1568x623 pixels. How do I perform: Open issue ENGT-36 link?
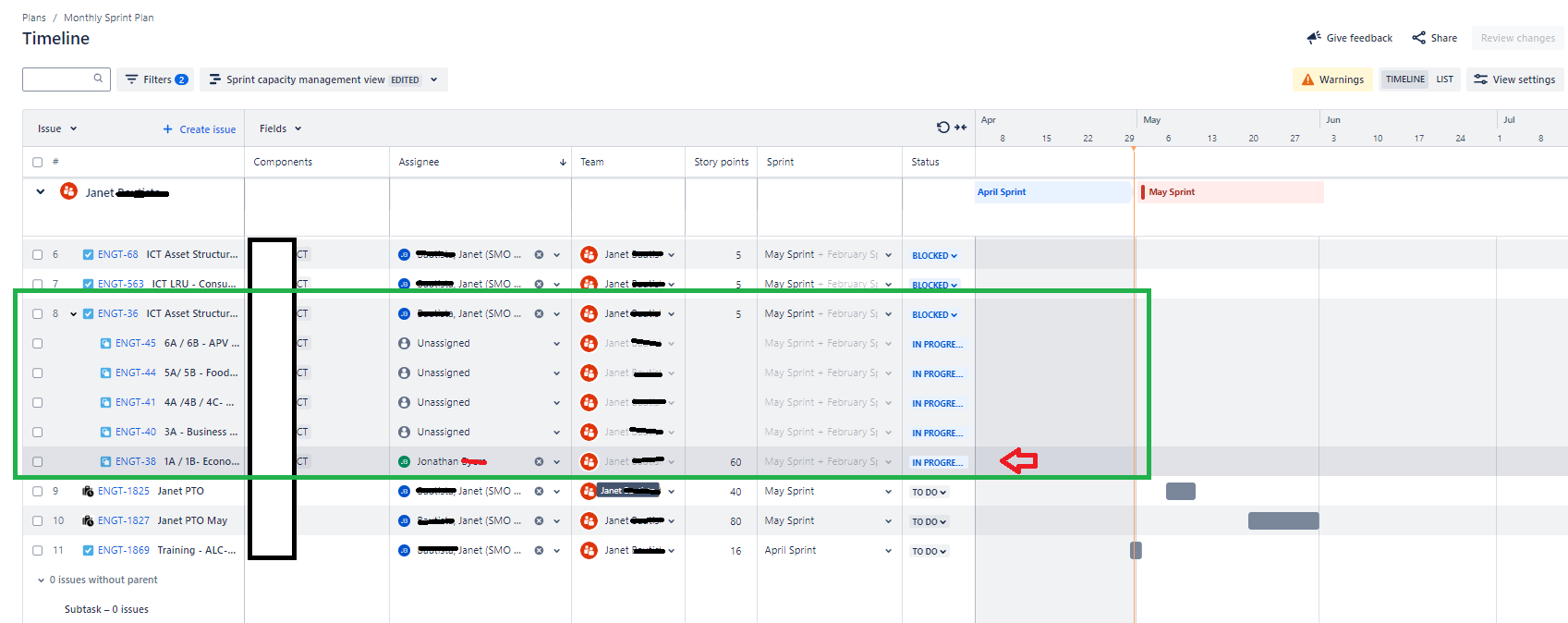(x=117, y=313)
